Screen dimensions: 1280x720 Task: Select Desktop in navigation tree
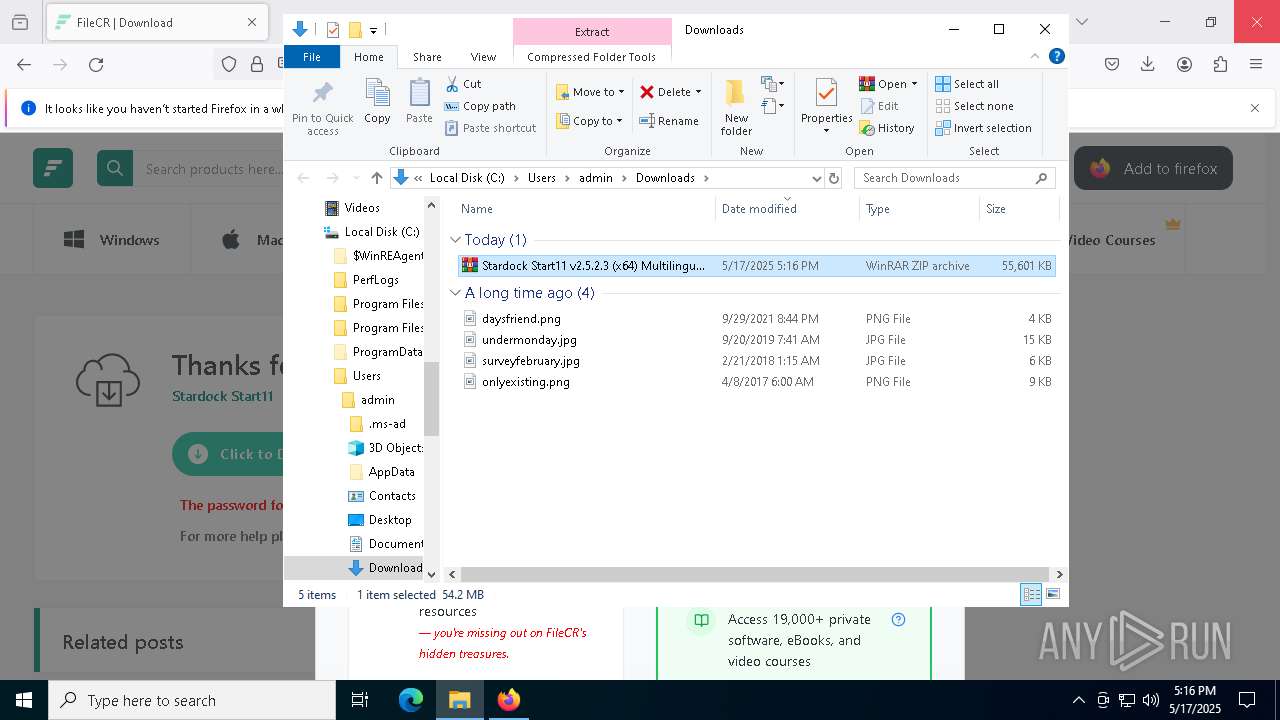point(389,520)
